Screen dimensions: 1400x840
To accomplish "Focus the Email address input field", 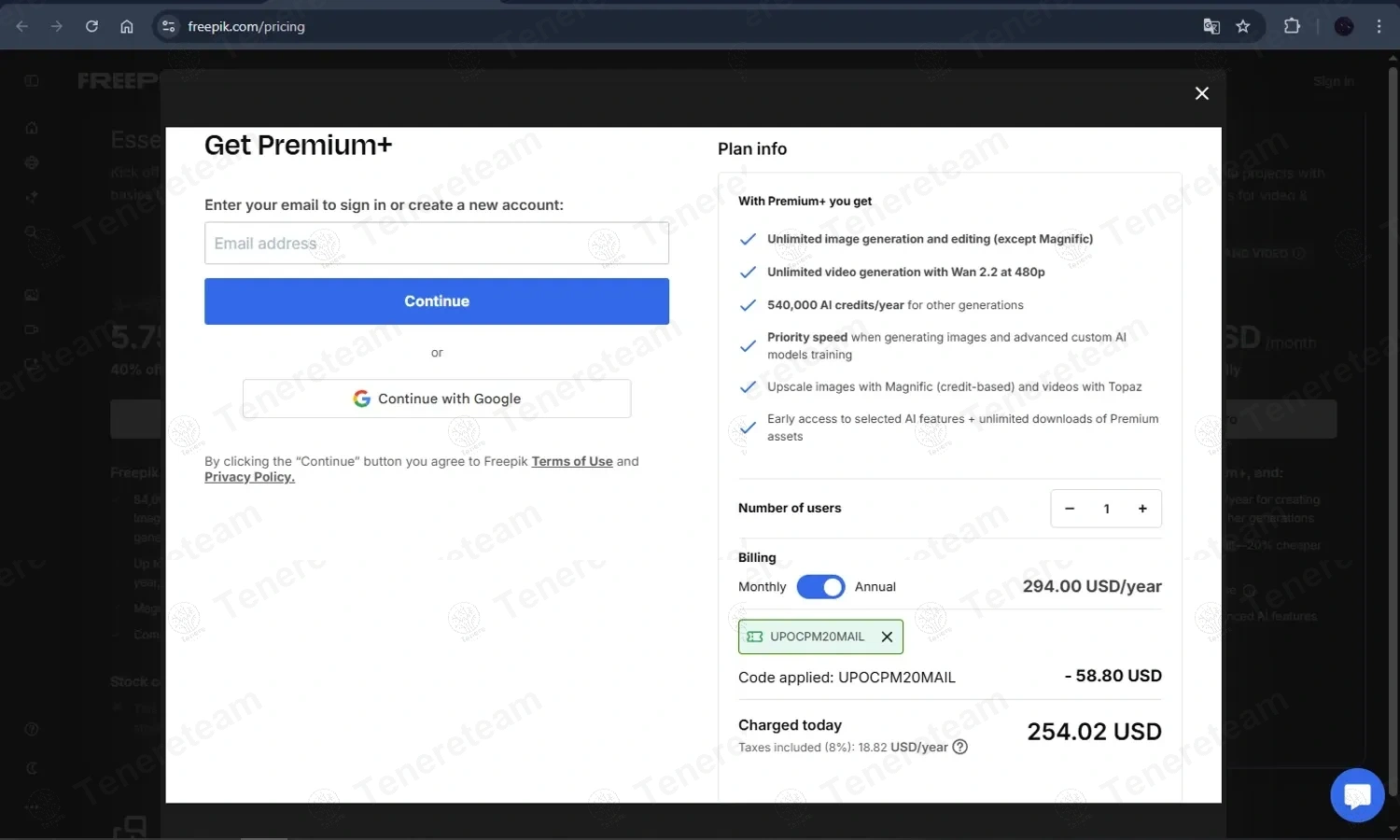I will click(437, 244).
